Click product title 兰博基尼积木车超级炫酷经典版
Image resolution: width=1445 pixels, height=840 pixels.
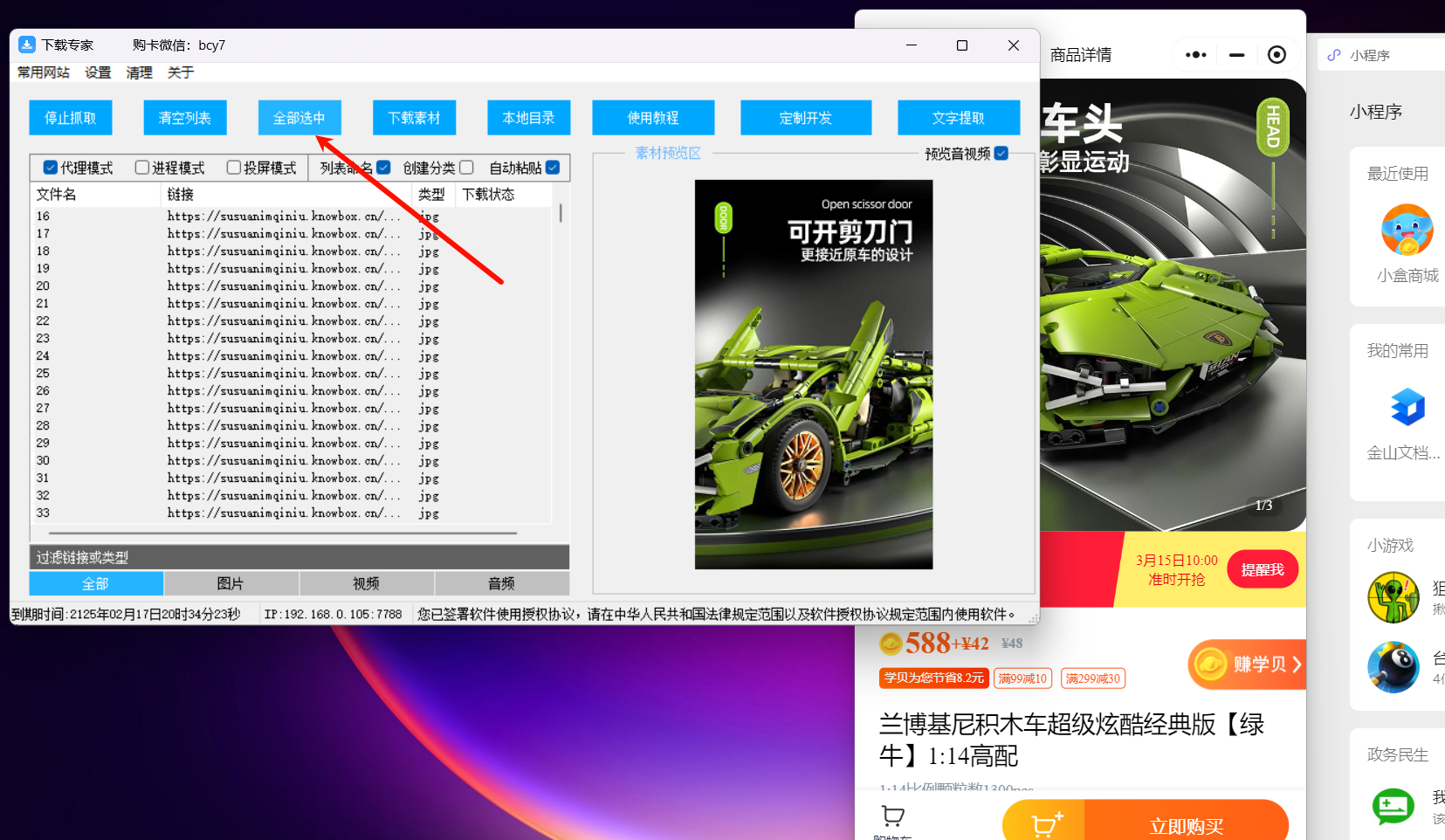tap(1071, 739)
